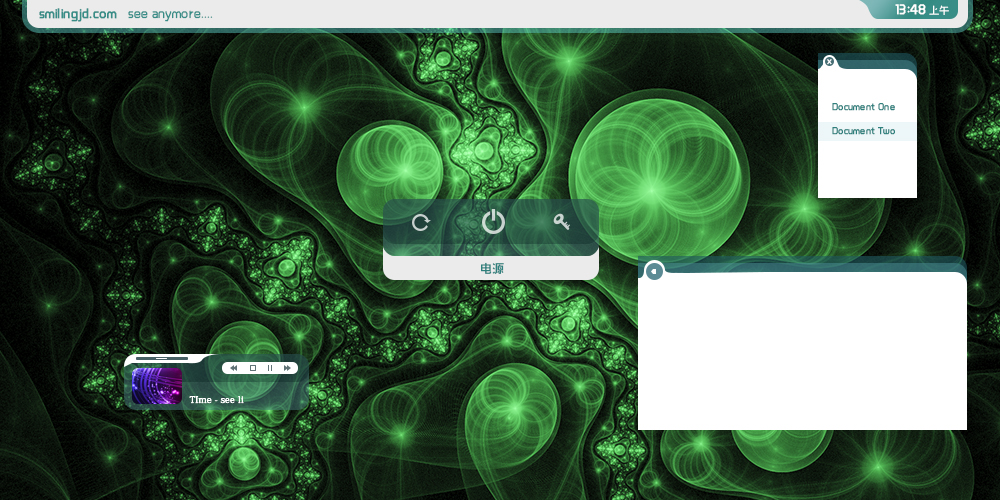The height and width of the screenshot is (500, 1000).
Task: Open the smilingjd.com link
Action: (78, 14)
